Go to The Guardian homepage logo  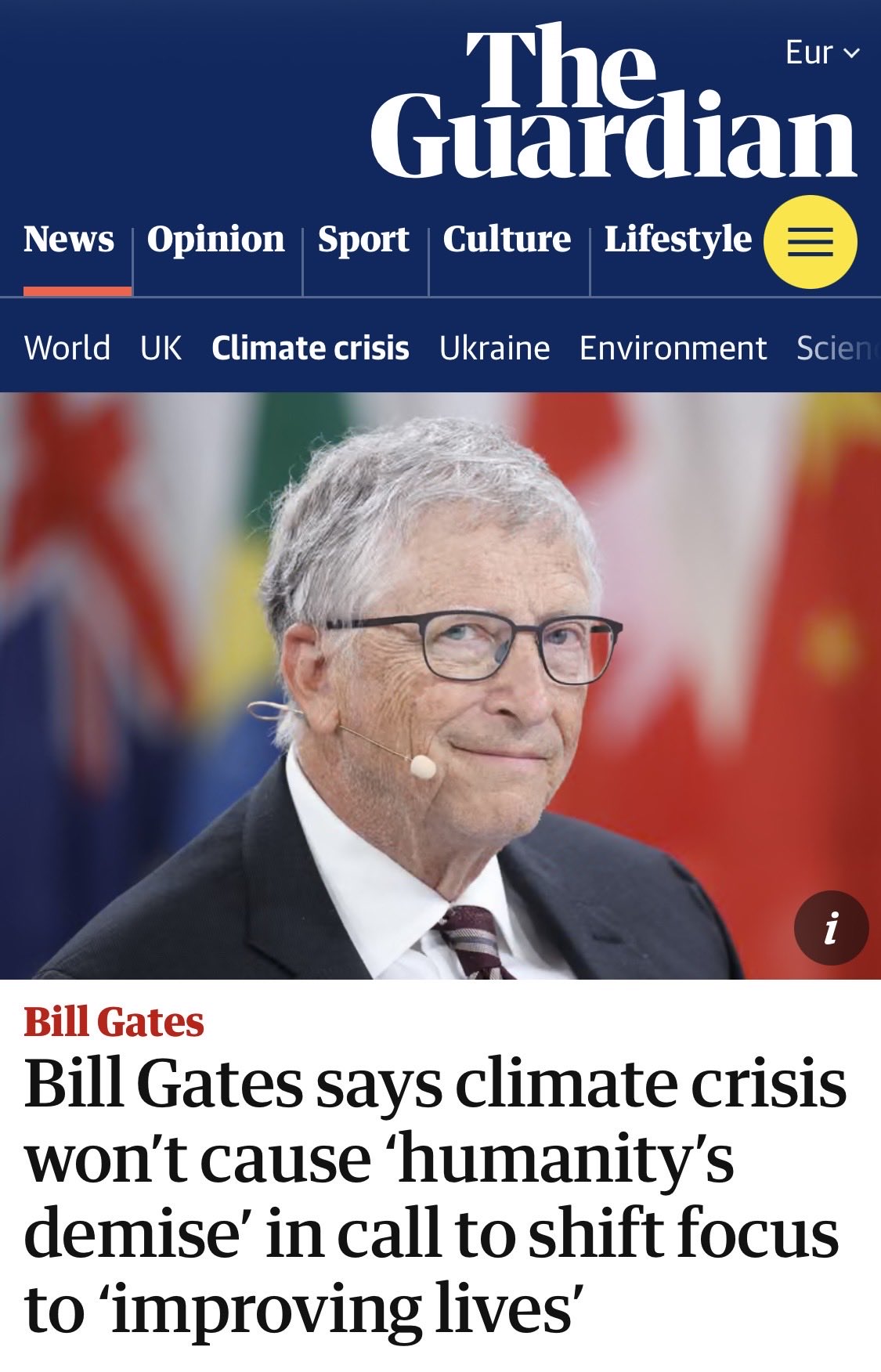[613, 102]
